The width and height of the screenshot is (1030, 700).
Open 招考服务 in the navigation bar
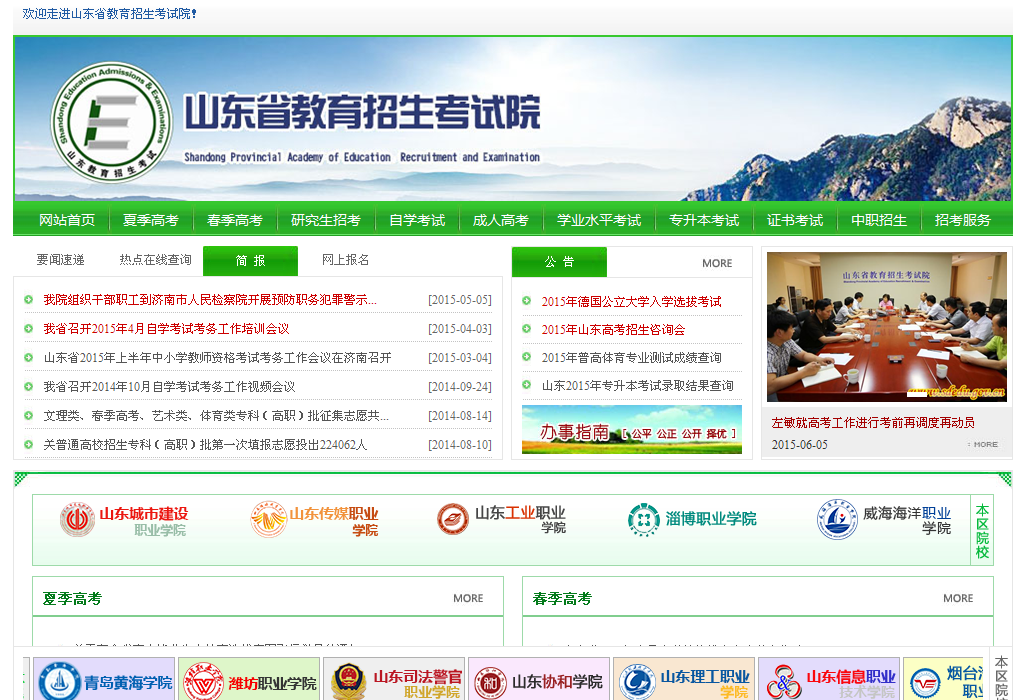click(962, 220)
